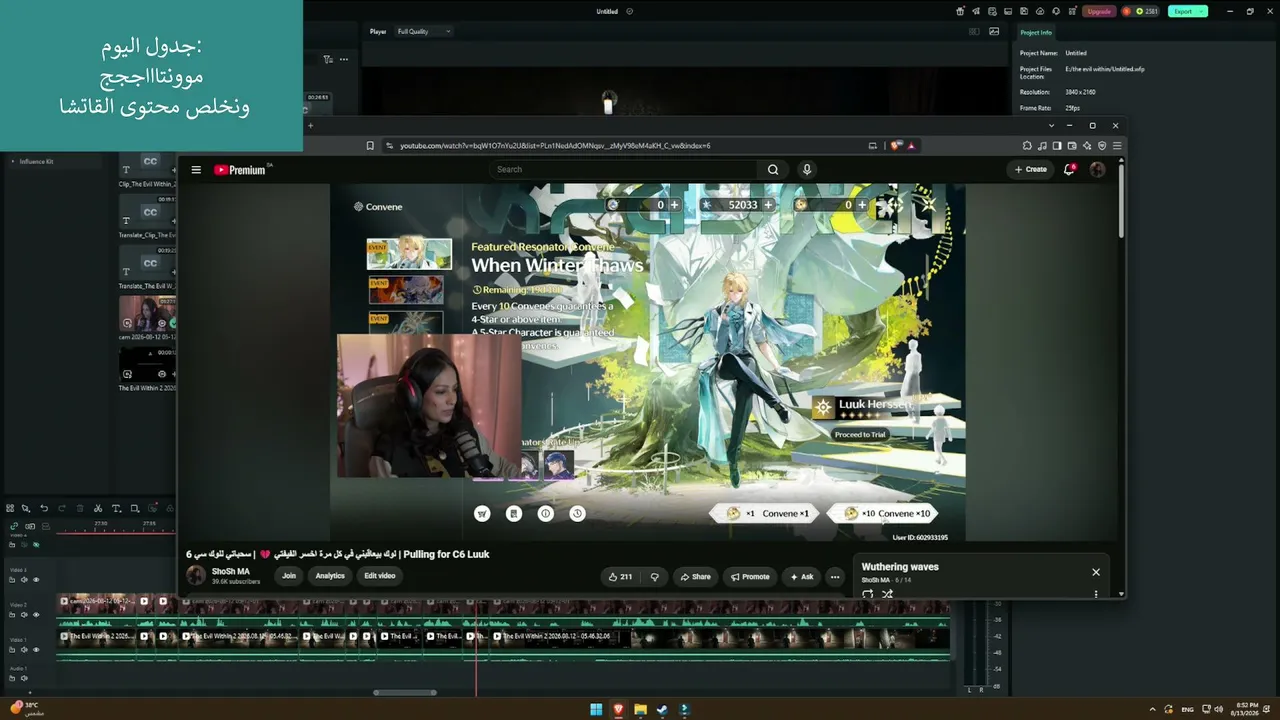Viewport: 1280px width, 720px height.
Task: Hide the Video 3 track
Action: pos(36,580)
